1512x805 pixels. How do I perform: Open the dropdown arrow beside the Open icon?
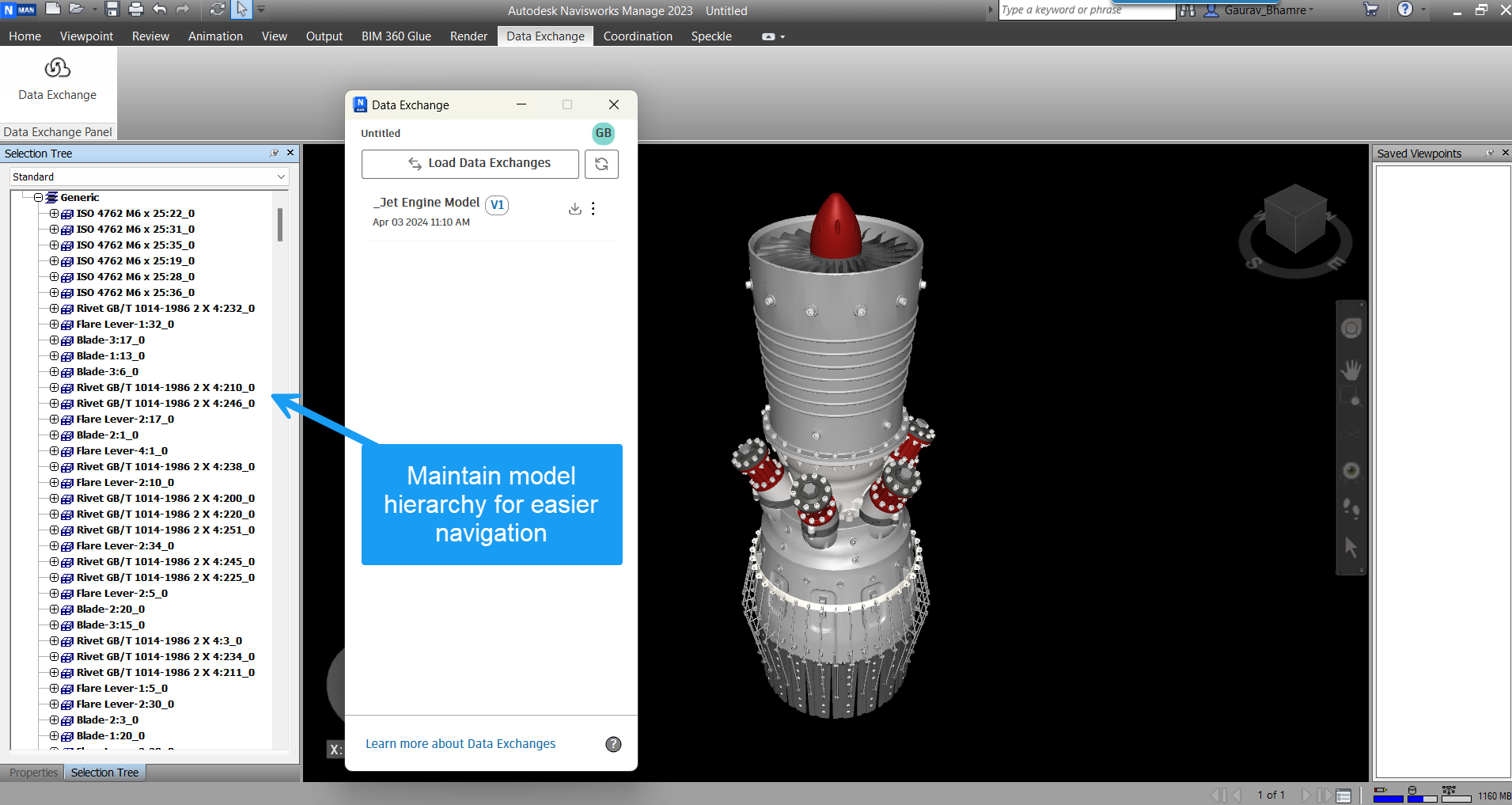coord(94,9)
